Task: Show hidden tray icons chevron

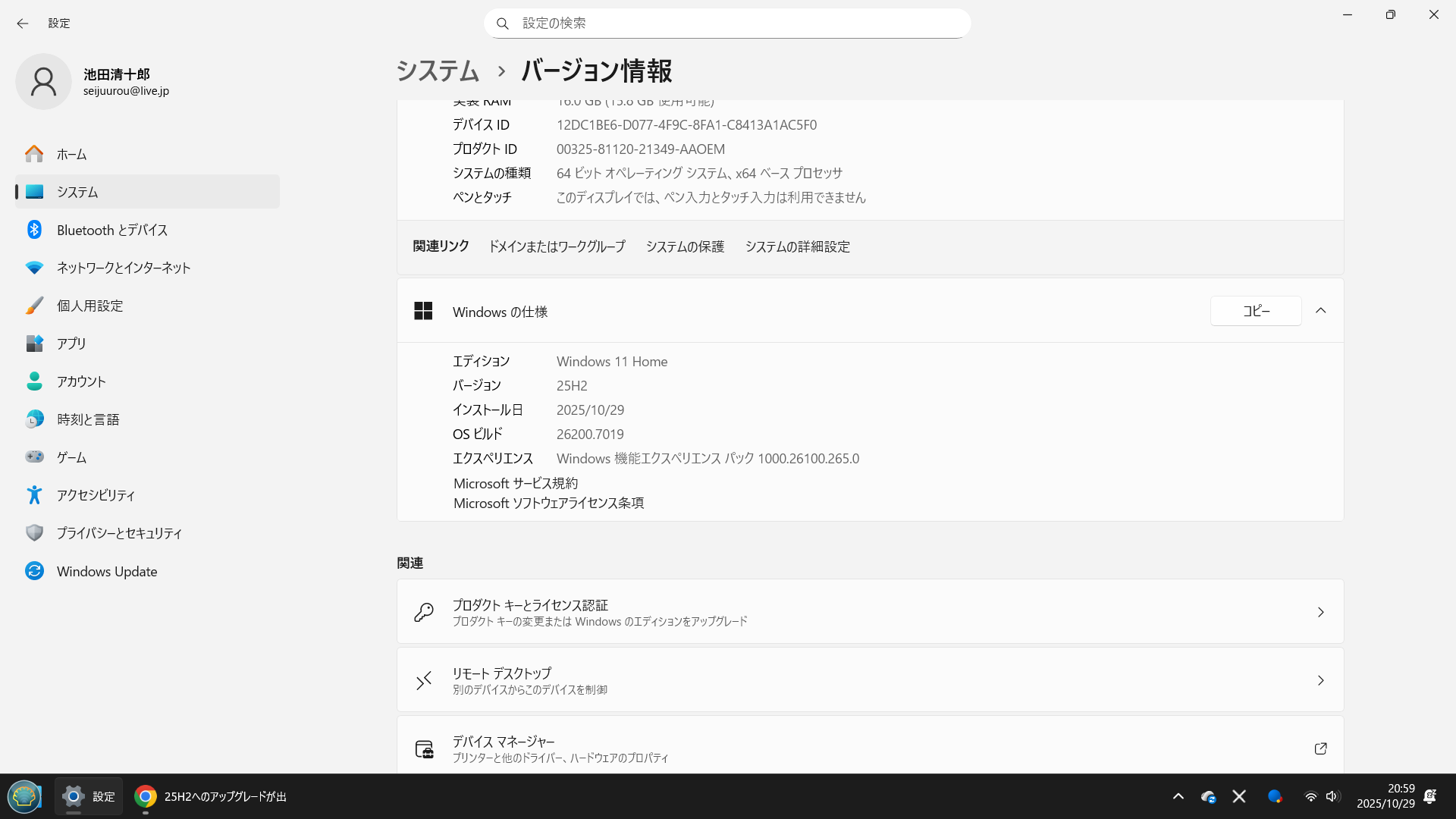Action: coord(1178,796)
